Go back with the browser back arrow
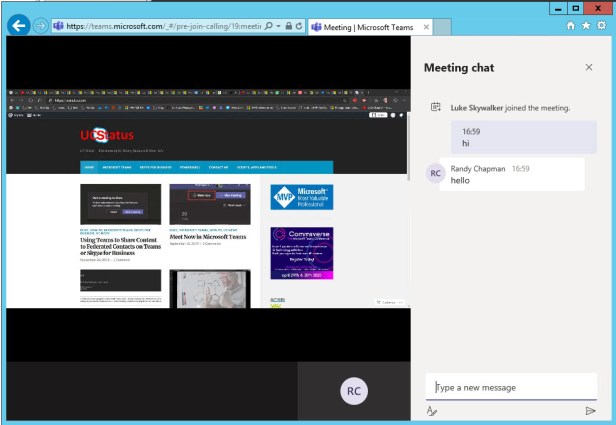The width and height of the screenshot is (616, 425). coord(17,25)
